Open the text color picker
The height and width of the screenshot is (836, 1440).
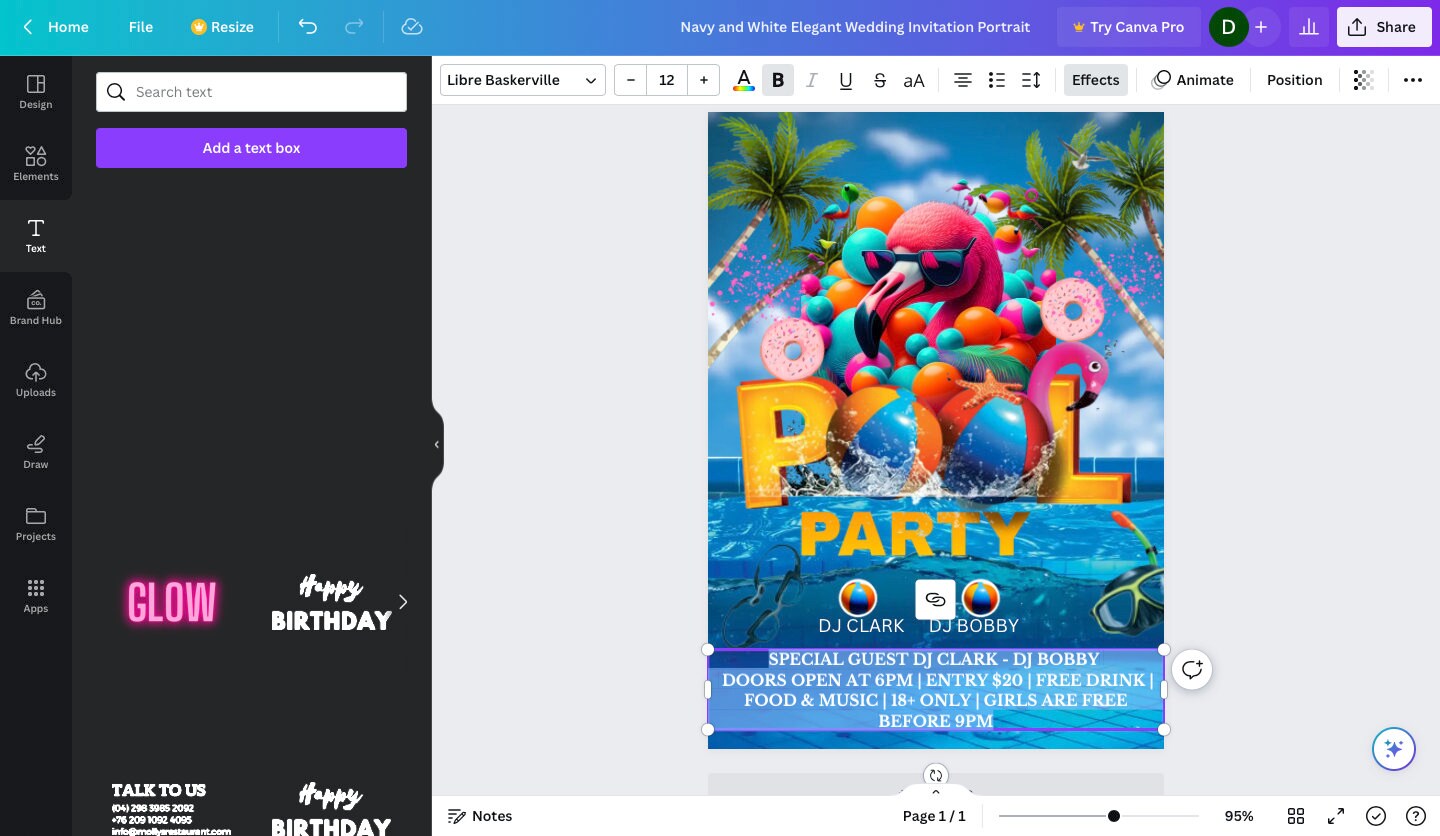(x=743, y=80)
